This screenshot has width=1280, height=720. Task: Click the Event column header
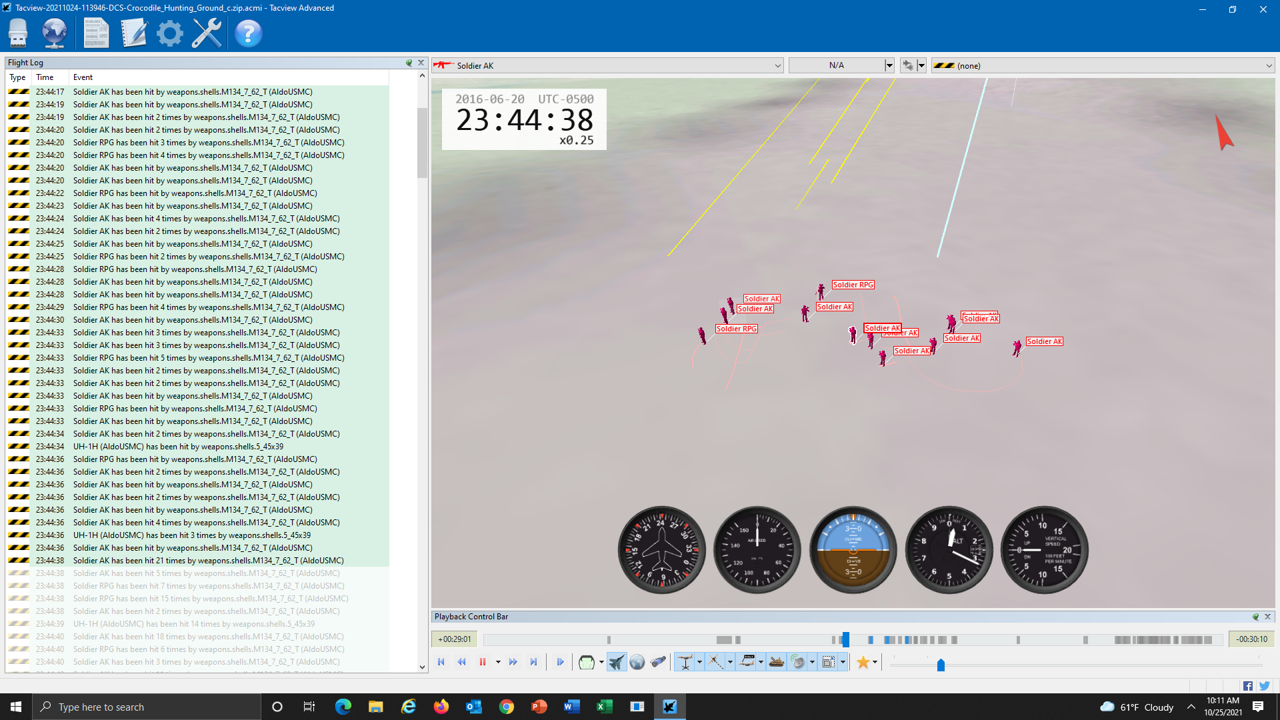click(82, 77)
